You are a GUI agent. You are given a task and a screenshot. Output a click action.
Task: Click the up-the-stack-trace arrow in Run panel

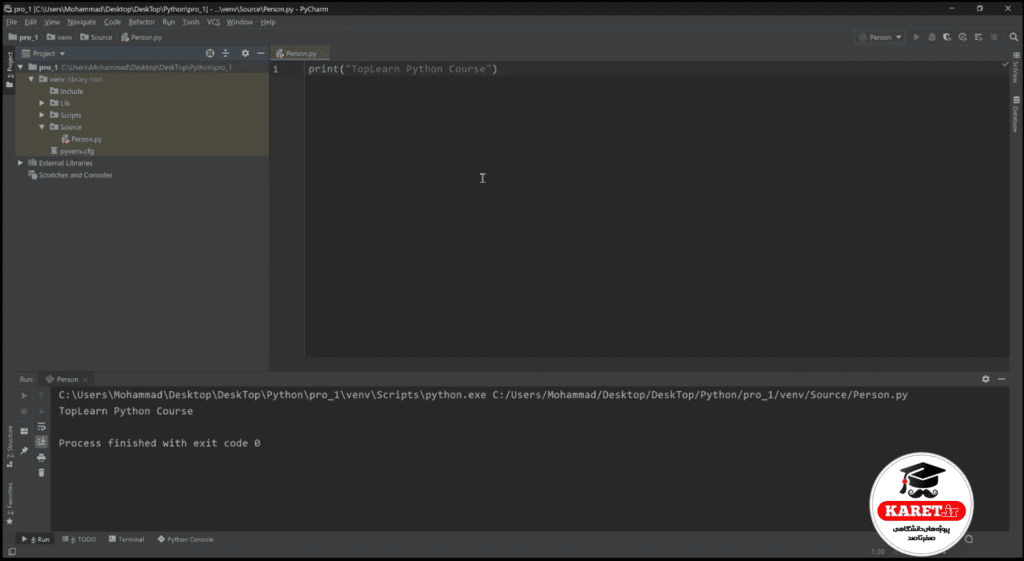click(41, 395)
